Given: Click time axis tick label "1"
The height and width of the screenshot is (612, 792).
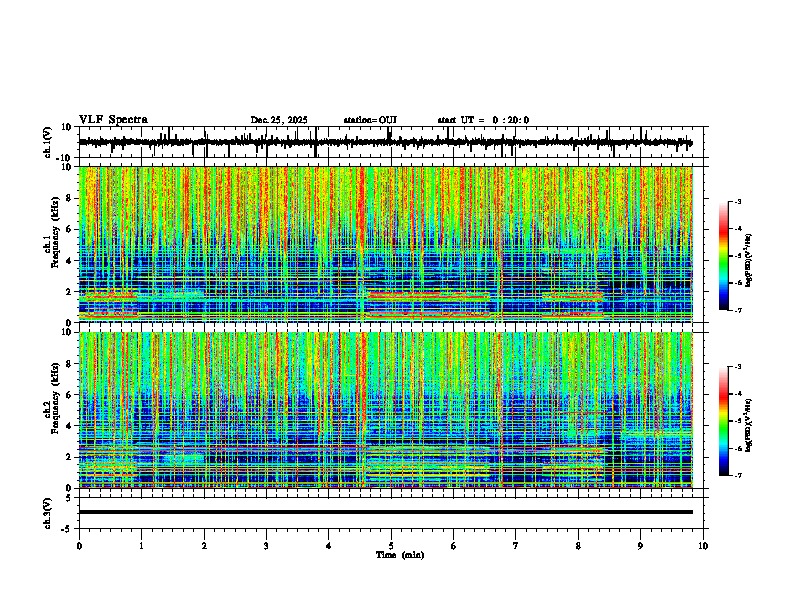Looking at the screenshot, I should [x=141, y=546].
